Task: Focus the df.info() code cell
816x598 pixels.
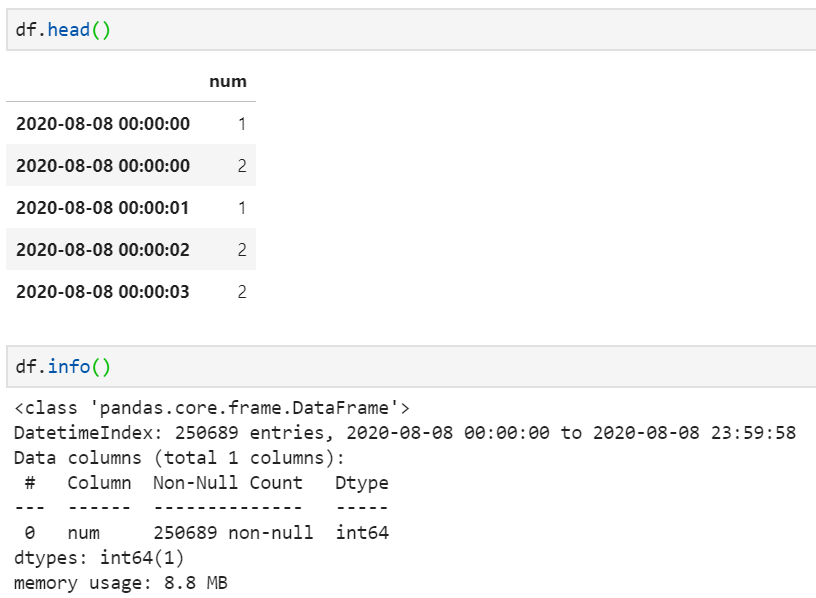Action: click(x=400, y=367)
